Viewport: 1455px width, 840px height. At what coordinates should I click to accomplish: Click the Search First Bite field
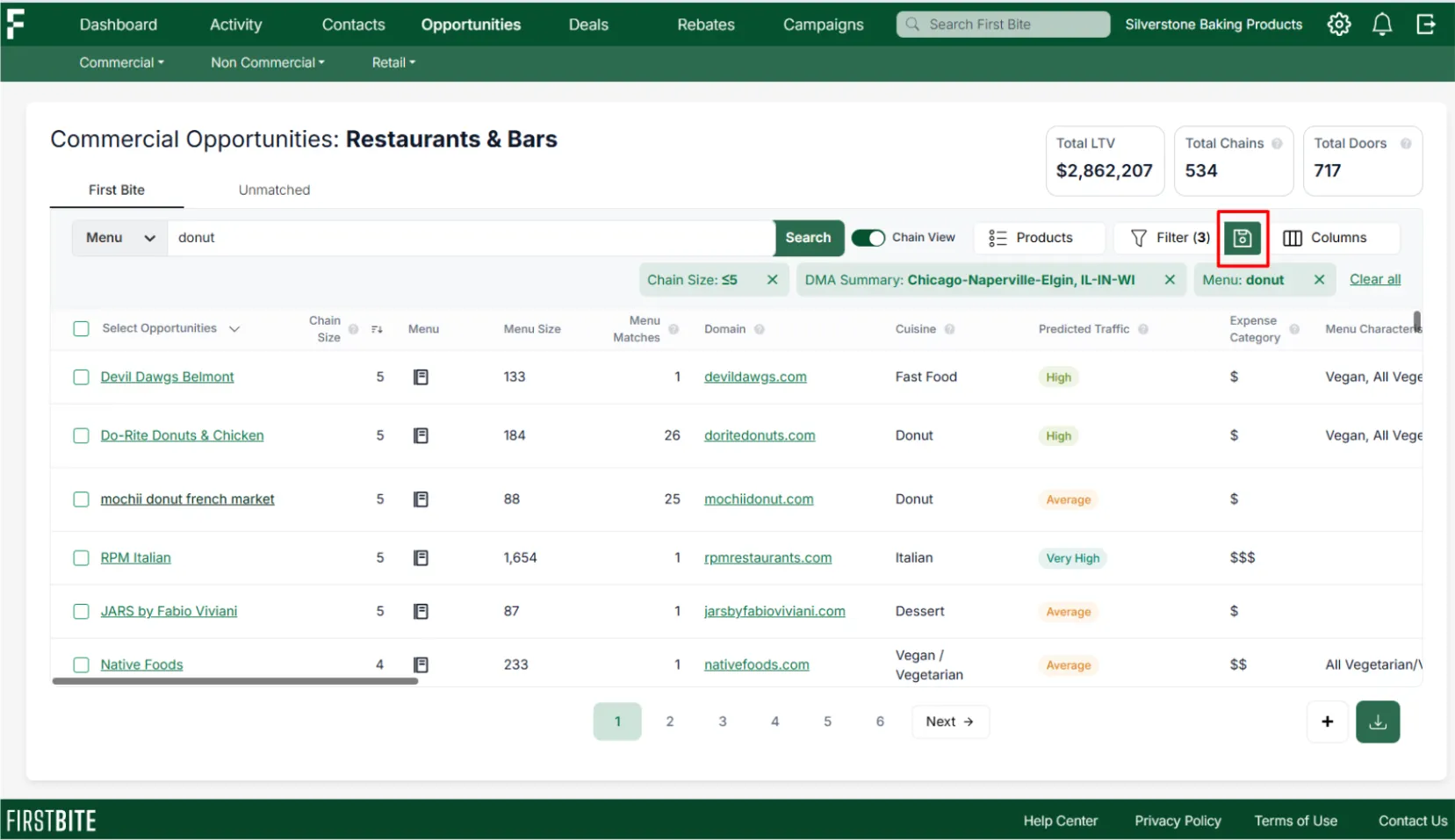tap(1004, 25)
